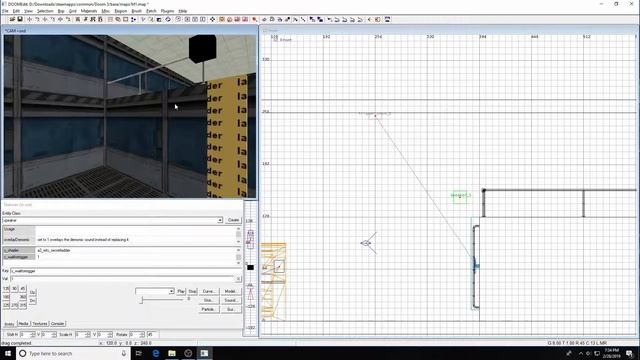Open the File menu
This screenshot has height=360, width=640.
[x=5, y=11]
